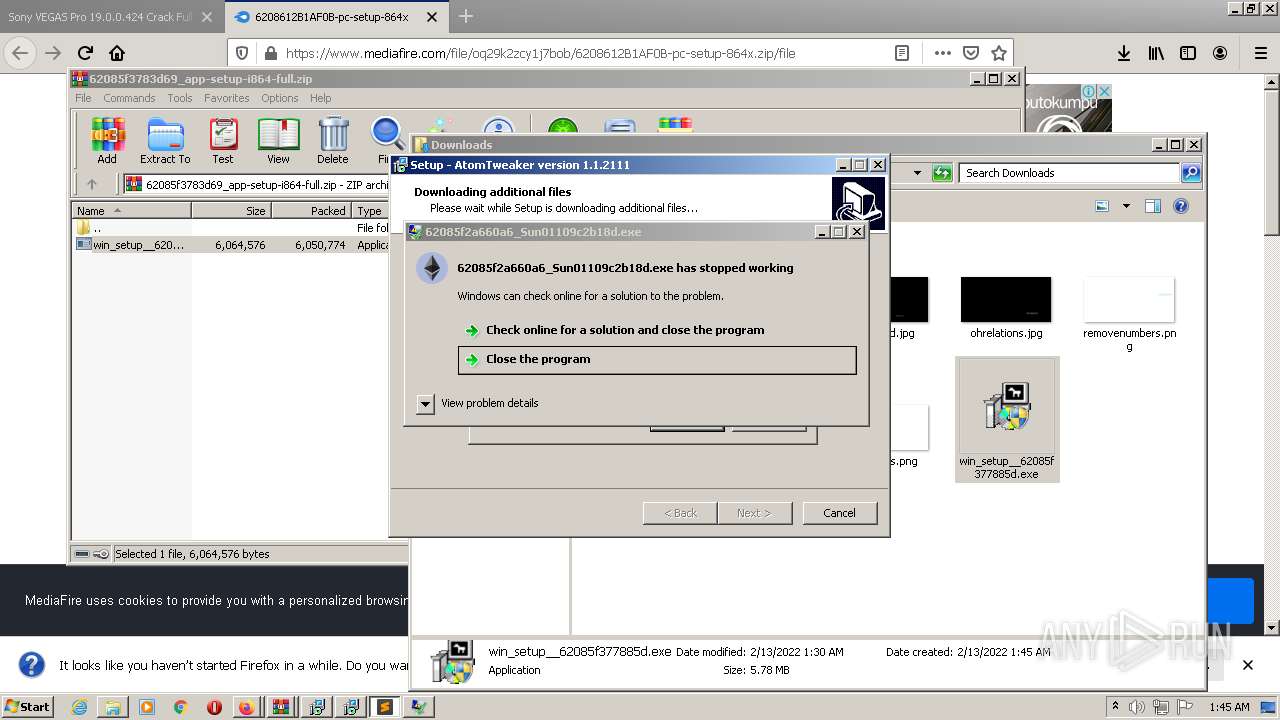Open WinRAR Commands menu
This screenshot has width=1280, height=720.
click(x=129, y=98)
